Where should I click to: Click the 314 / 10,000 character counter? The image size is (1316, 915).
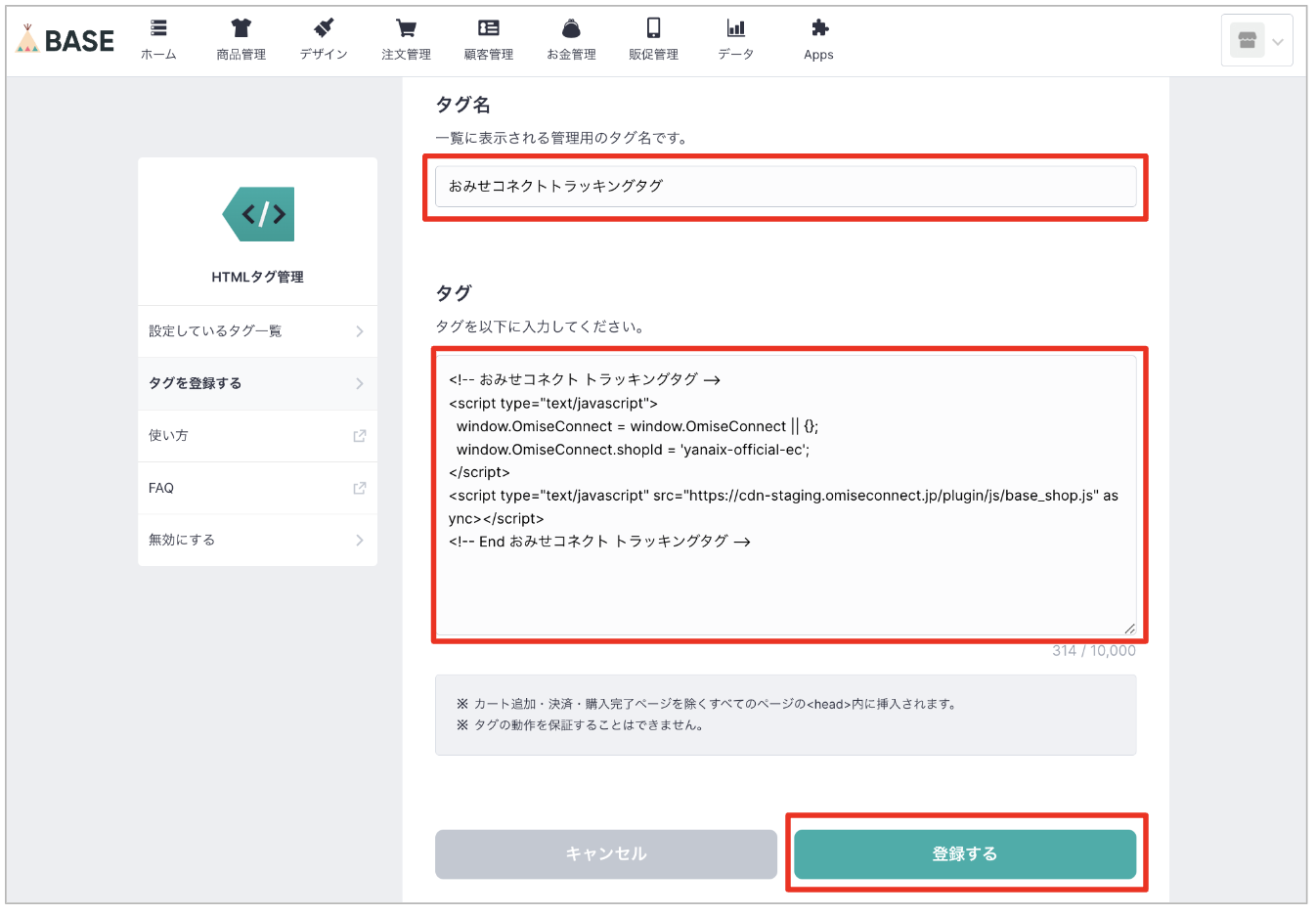click(1094, 651)
